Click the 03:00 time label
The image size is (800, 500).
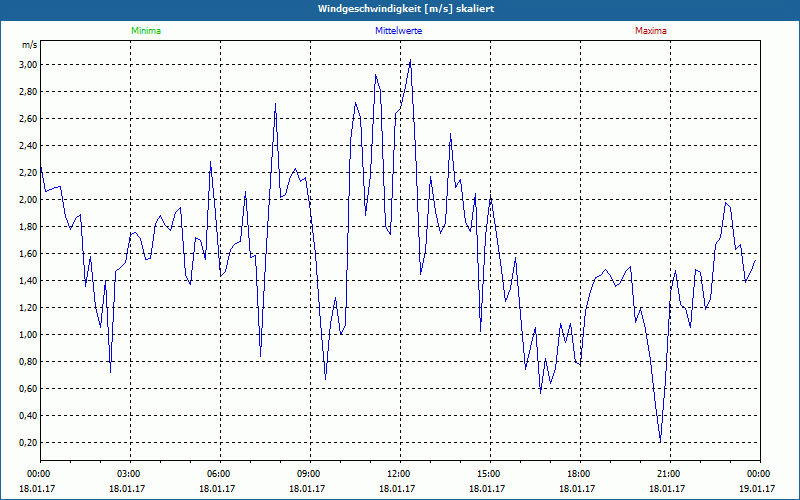point(130,474)
